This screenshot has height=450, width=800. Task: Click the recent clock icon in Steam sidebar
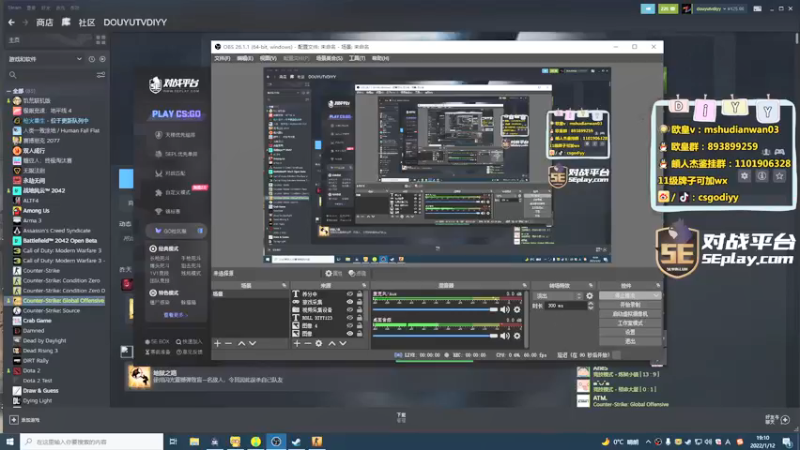point(92,59)
